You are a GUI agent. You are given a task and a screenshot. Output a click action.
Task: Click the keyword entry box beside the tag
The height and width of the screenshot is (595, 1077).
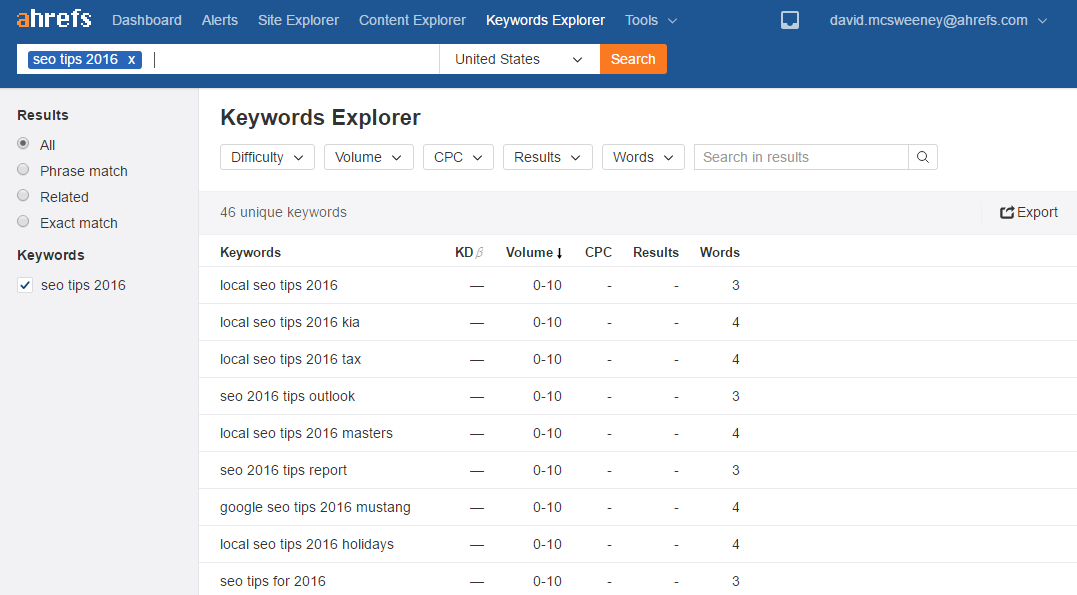click(293, 59)
